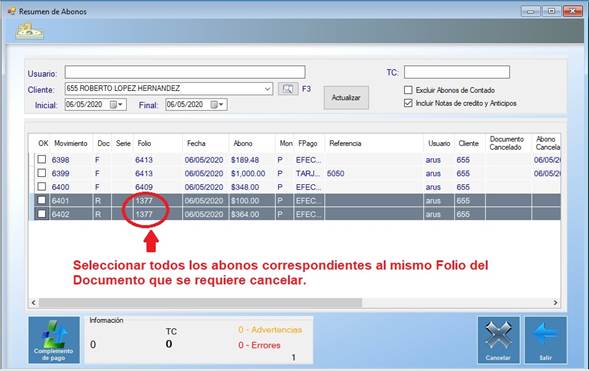This screenshot has width=589, height=371.
Task: Click the Doc column header
Action: pyautogui.click(x=103, y=143)
